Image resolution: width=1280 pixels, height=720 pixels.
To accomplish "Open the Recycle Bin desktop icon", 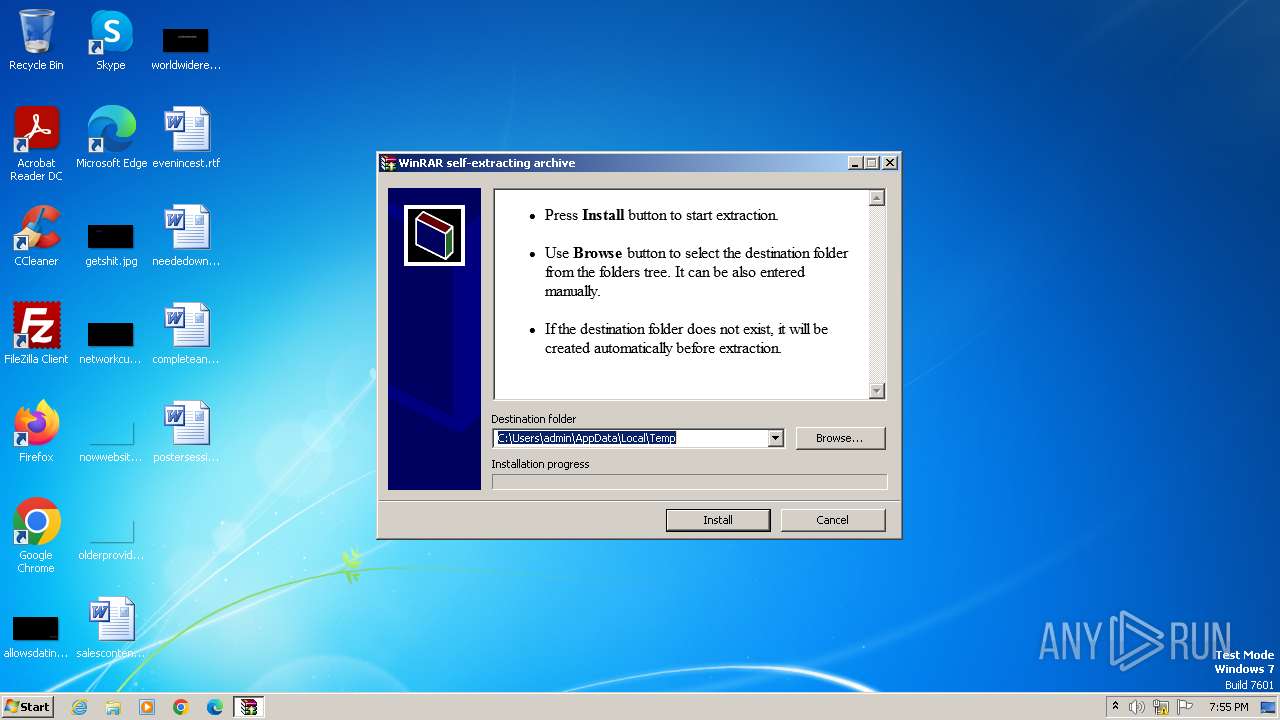I will click(x=36, y=40).
